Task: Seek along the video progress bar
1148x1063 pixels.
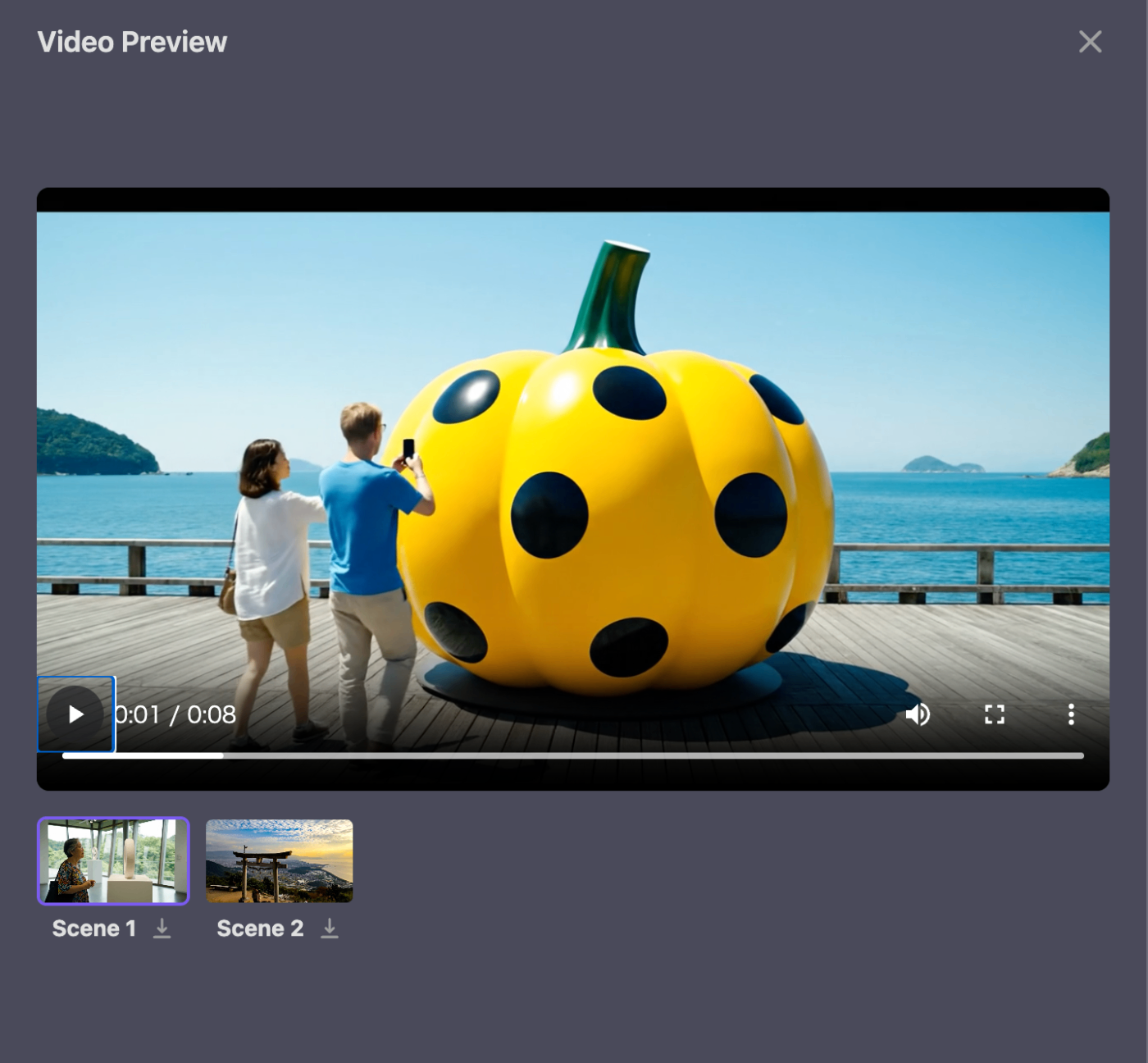Action: (x=573, y=755)
